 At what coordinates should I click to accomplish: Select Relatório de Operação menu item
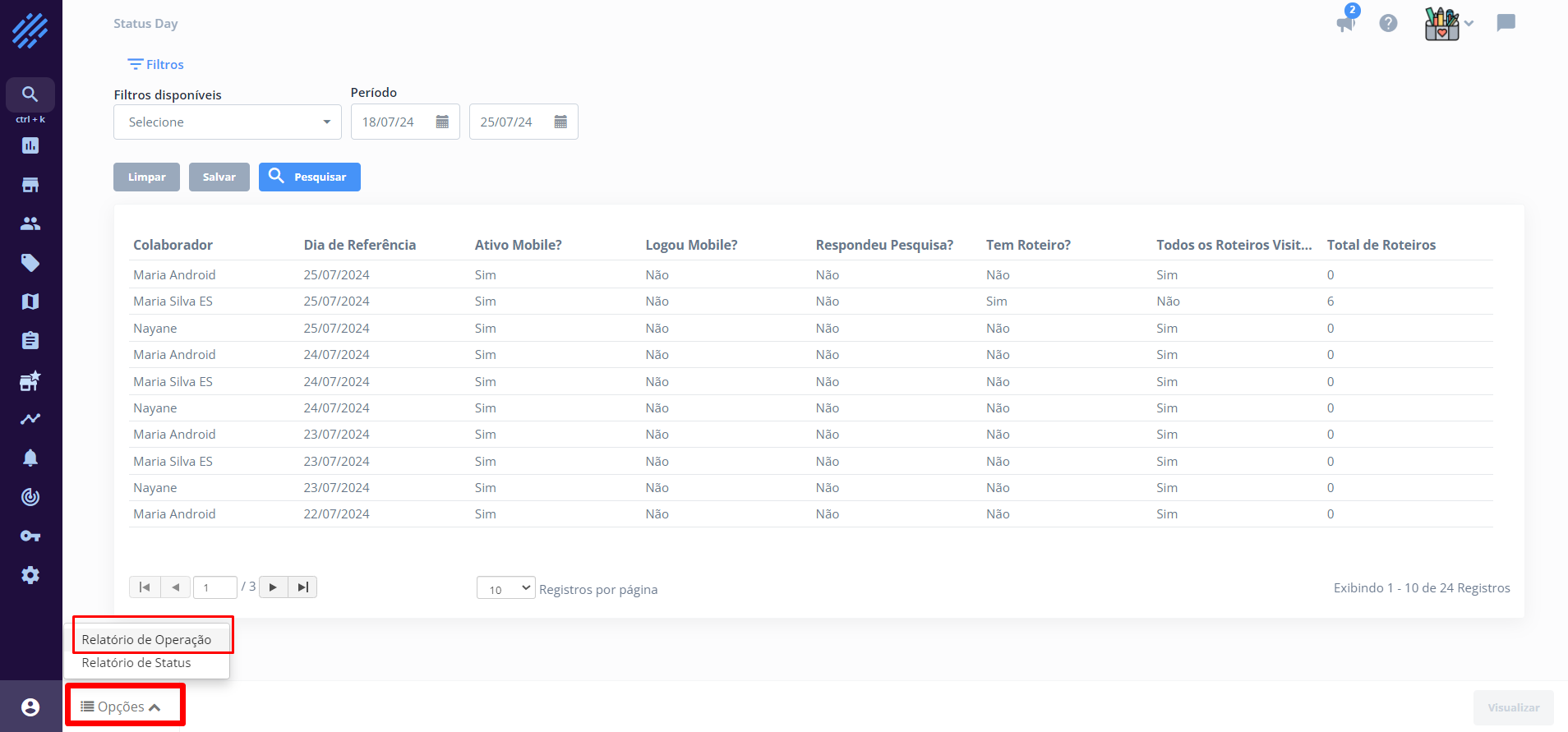[146, 639]
